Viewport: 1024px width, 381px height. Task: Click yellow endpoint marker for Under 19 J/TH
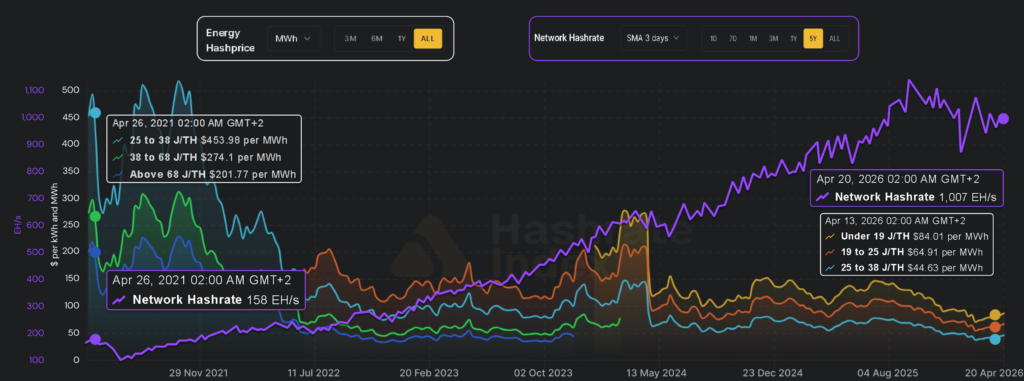click(995, 315)
